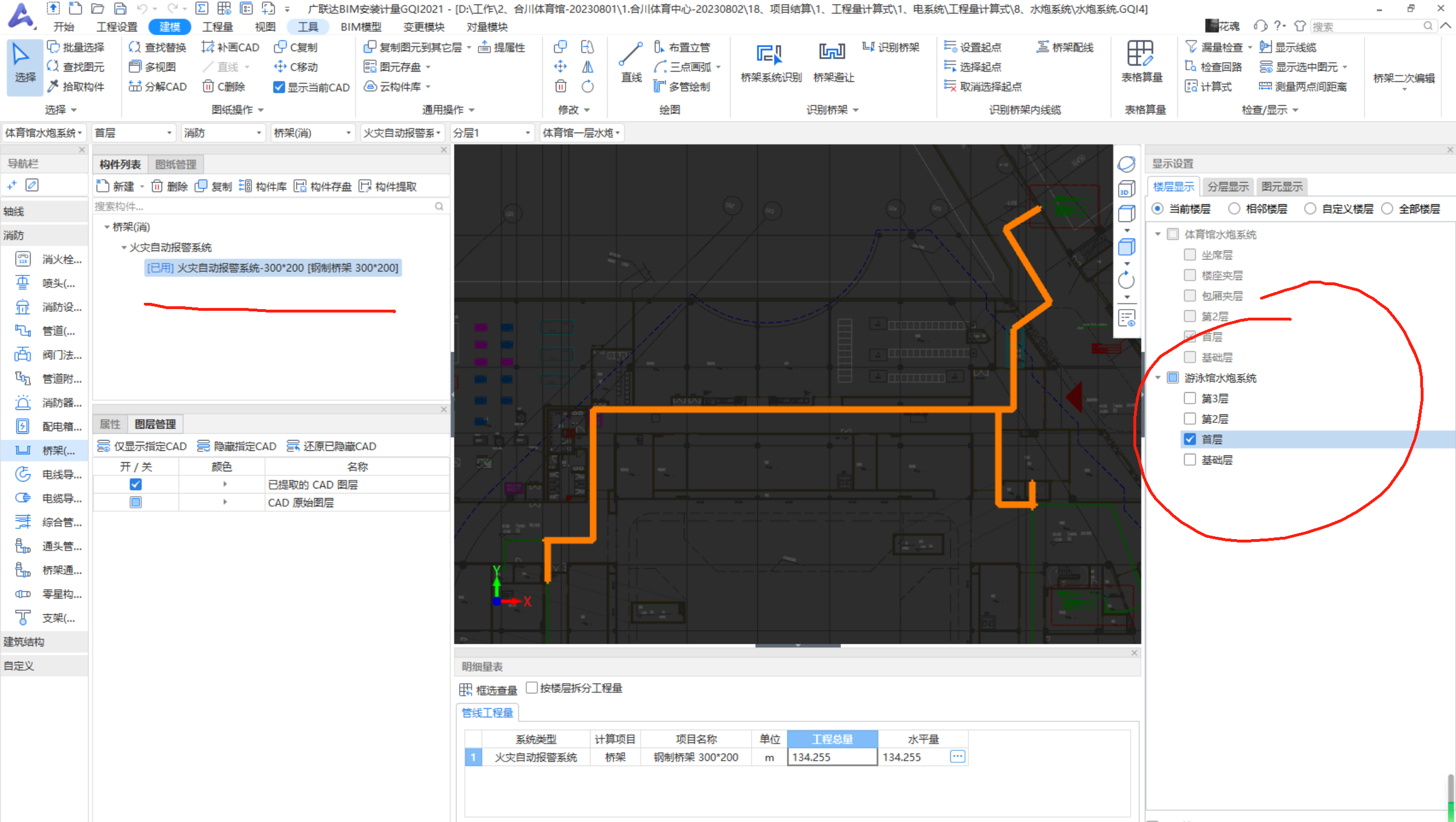
Task: Click 补画CAD tool
Action: (x=230, y=47)
